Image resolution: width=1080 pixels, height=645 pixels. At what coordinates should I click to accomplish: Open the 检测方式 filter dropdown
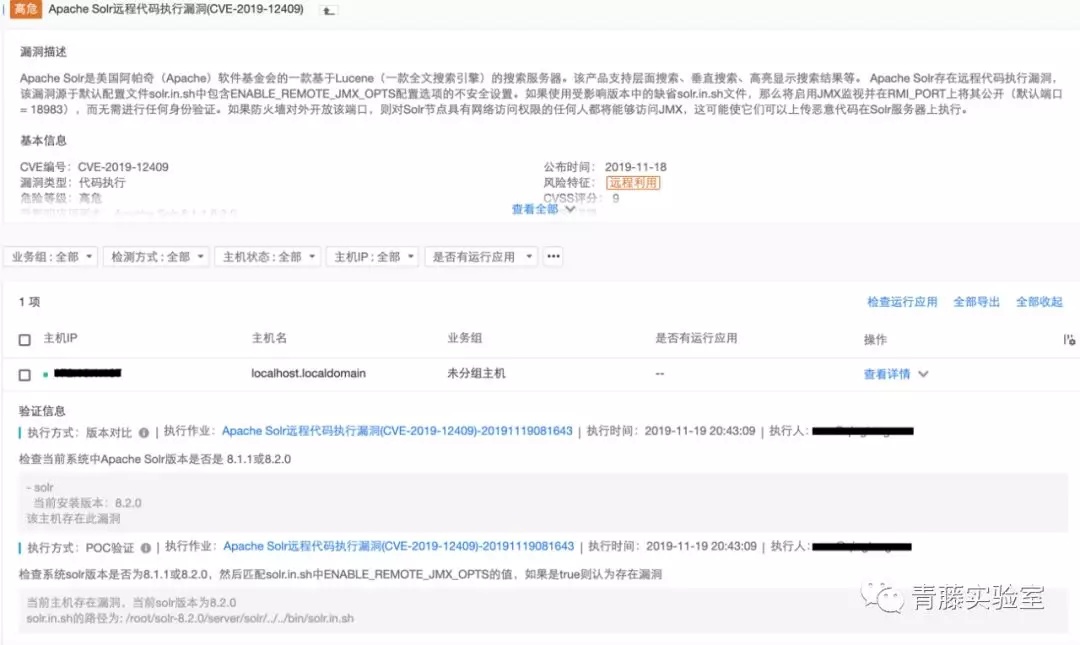pos(156,256)
